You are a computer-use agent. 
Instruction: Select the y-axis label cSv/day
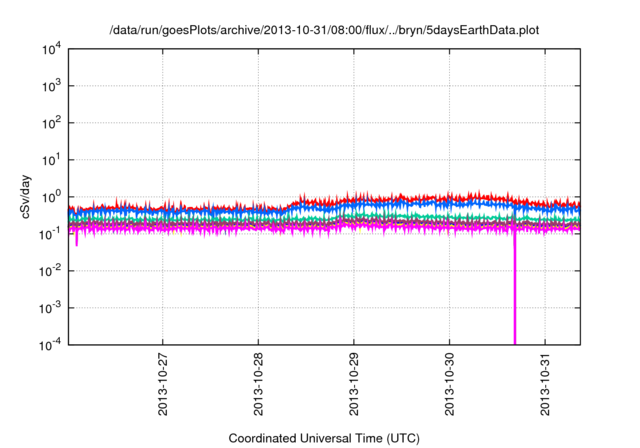[26, 197]
